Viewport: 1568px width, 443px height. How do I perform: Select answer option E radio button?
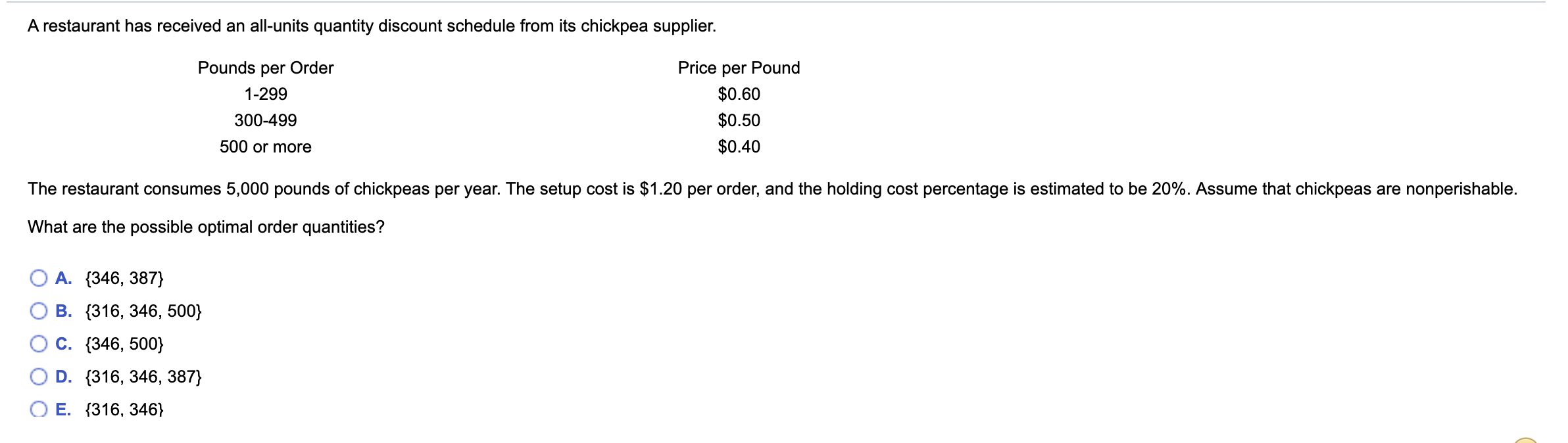point(39,409)
